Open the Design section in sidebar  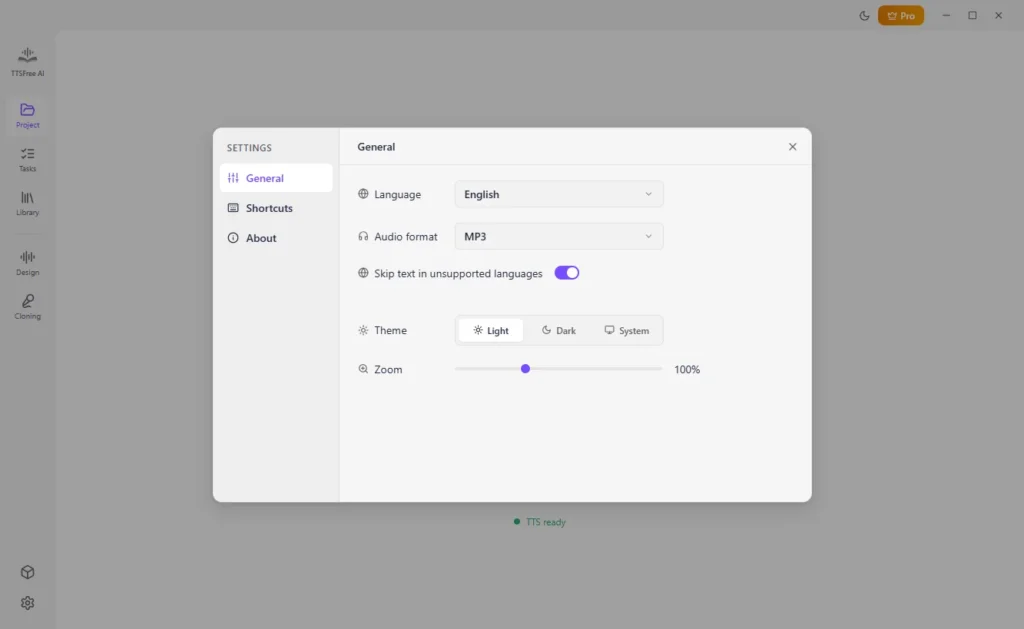(x=27, y=263)
